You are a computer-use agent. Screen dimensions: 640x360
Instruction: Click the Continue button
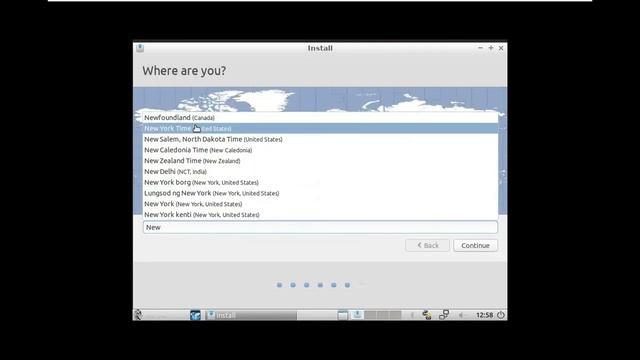(x=476, y=245)
